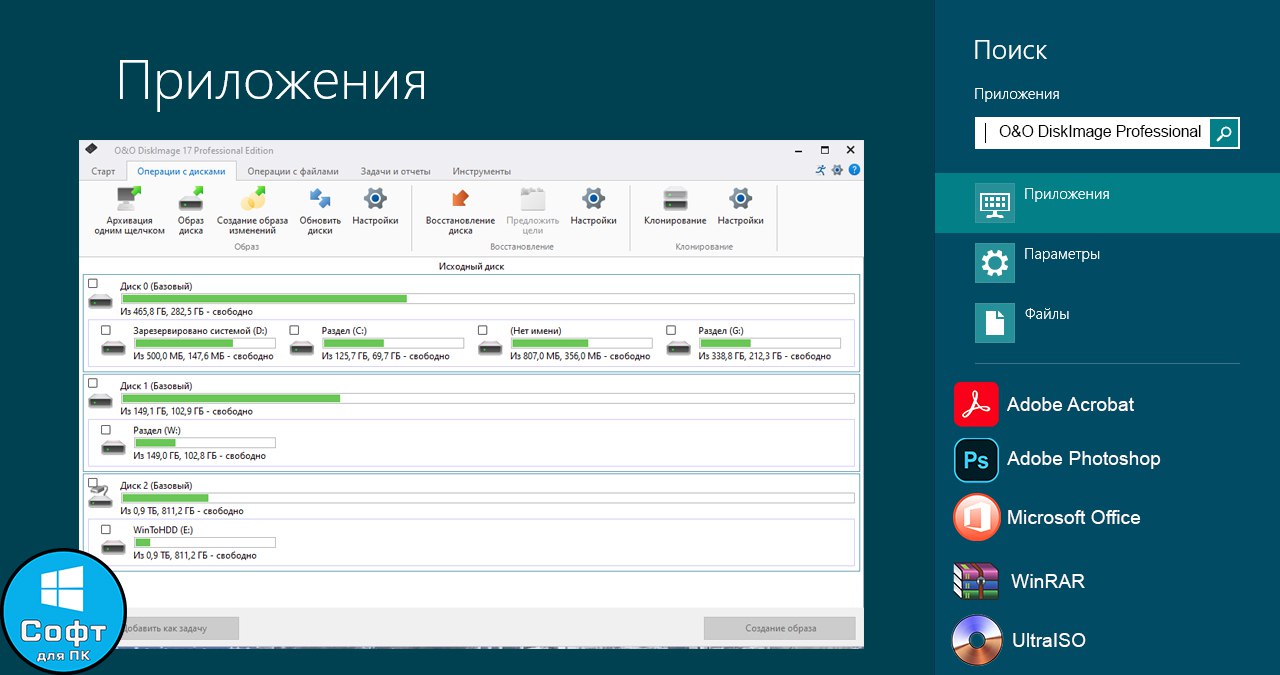Open Создание образа изменений tool
This screenshot has width=1280, height=675.
tap(253, 197)
